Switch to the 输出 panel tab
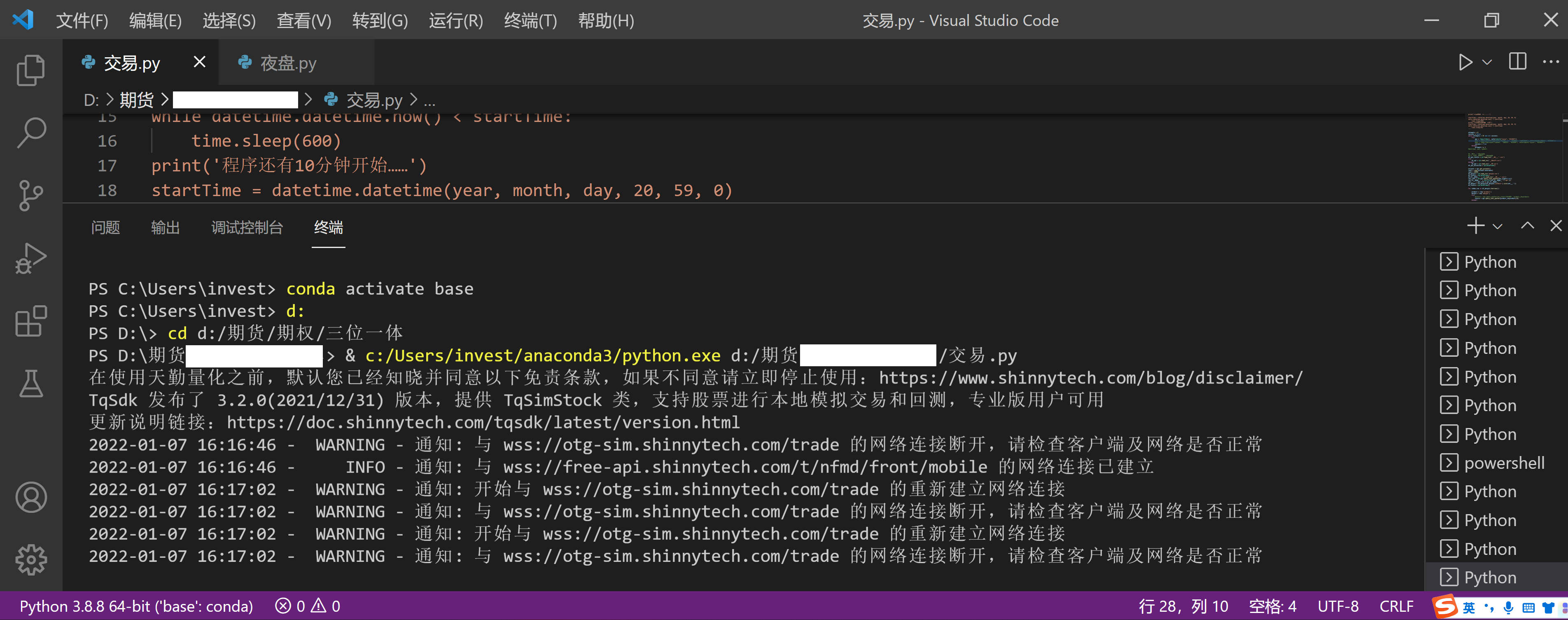Screen dimensions: 1568x620 pos(165,227)
